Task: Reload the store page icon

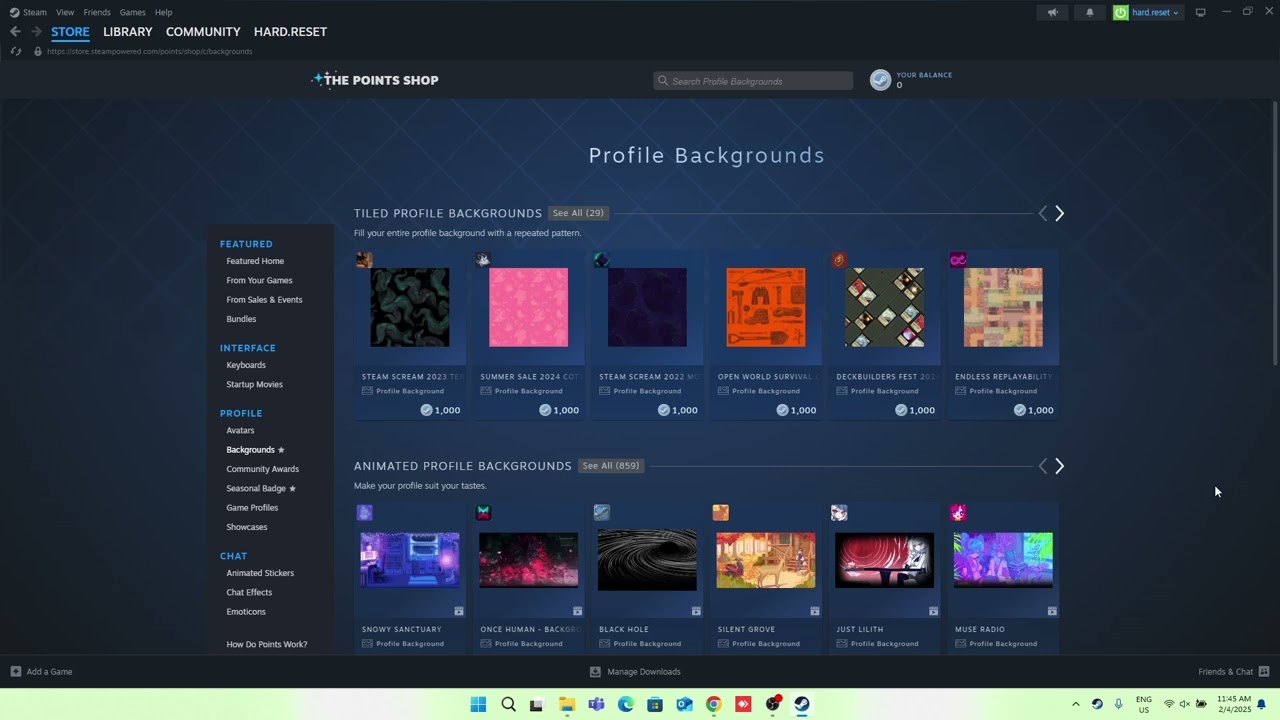Action: pos(15,51)
